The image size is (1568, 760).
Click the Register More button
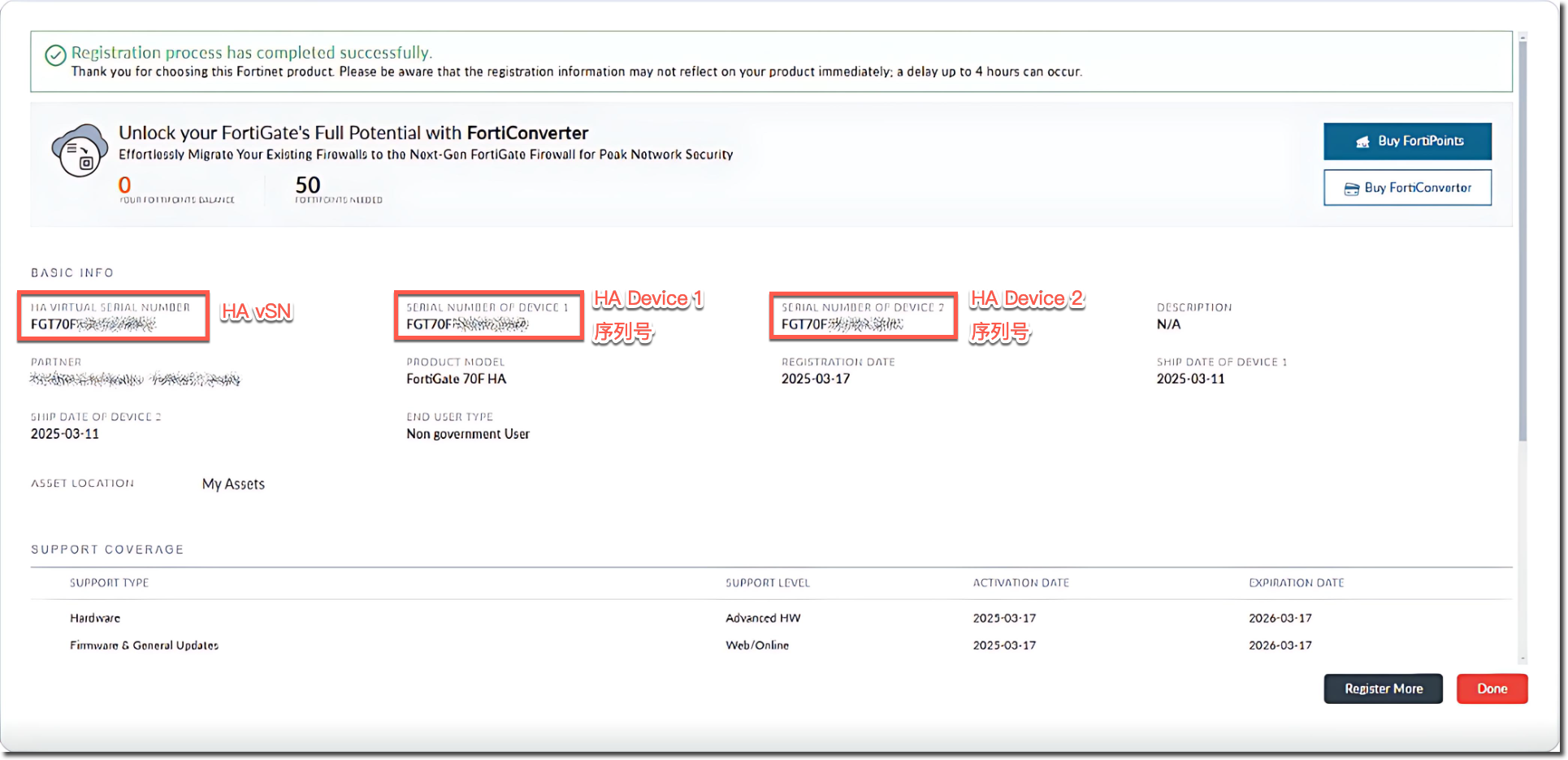[x=1383, y=688]
